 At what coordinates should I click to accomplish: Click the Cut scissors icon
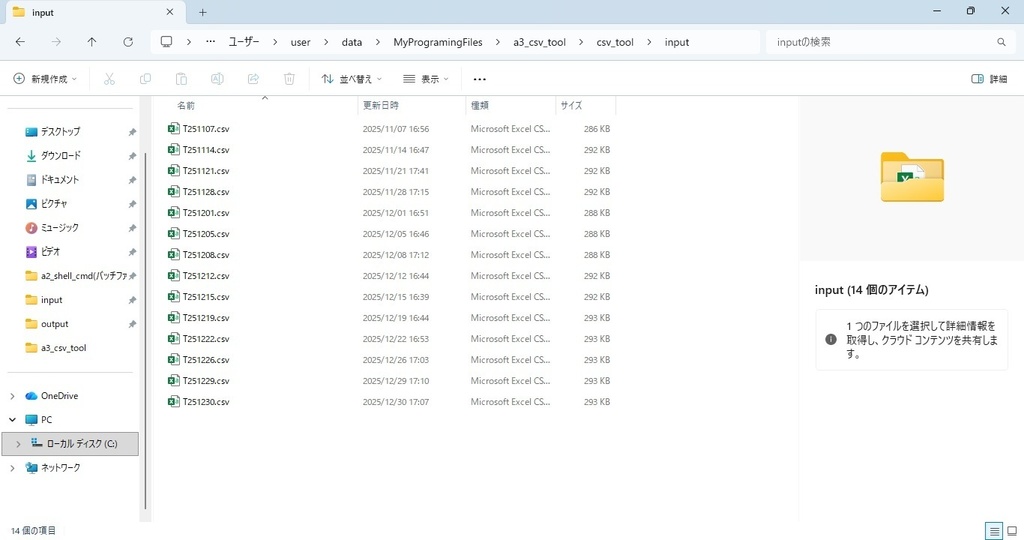tap(109, 79)
